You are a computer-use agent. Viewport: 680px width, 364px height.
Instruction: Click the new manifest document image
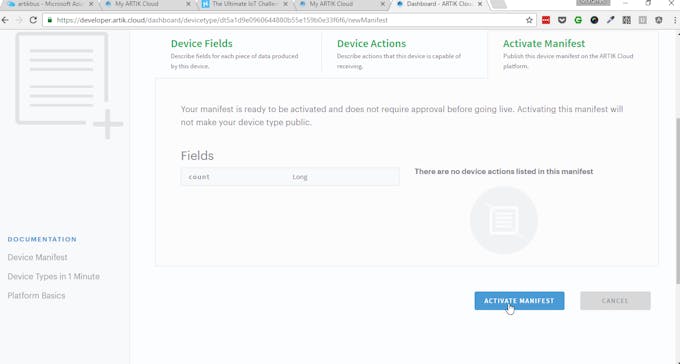[x=69, y=85]
